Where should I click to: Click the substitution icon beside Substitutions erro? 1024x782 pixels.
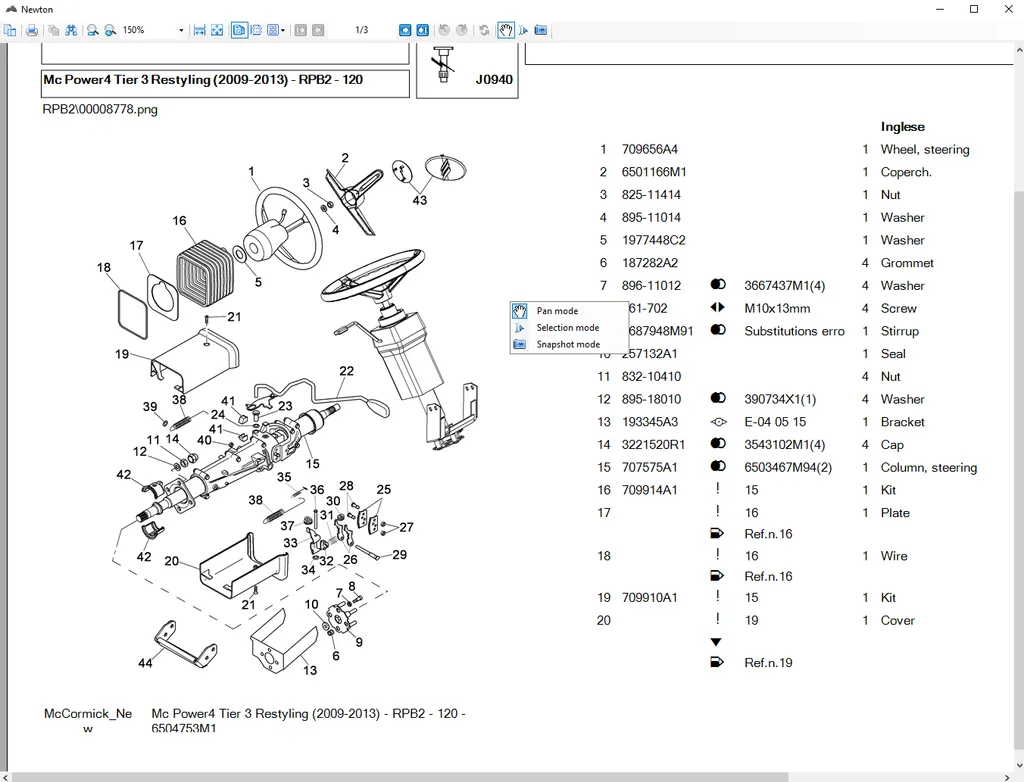click(x=718, y=330)
